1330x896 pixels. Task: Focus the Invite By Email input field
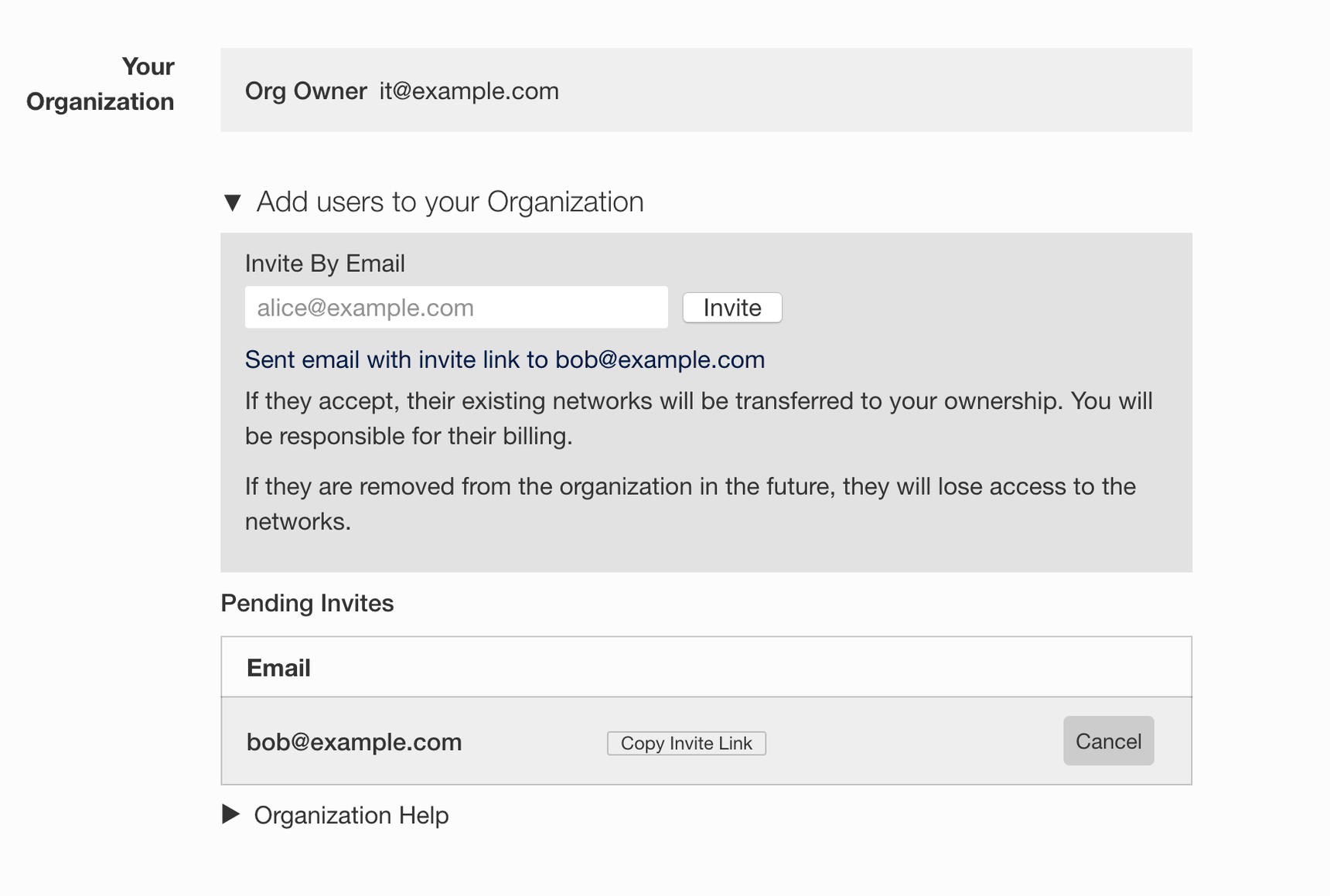(455, 307)
